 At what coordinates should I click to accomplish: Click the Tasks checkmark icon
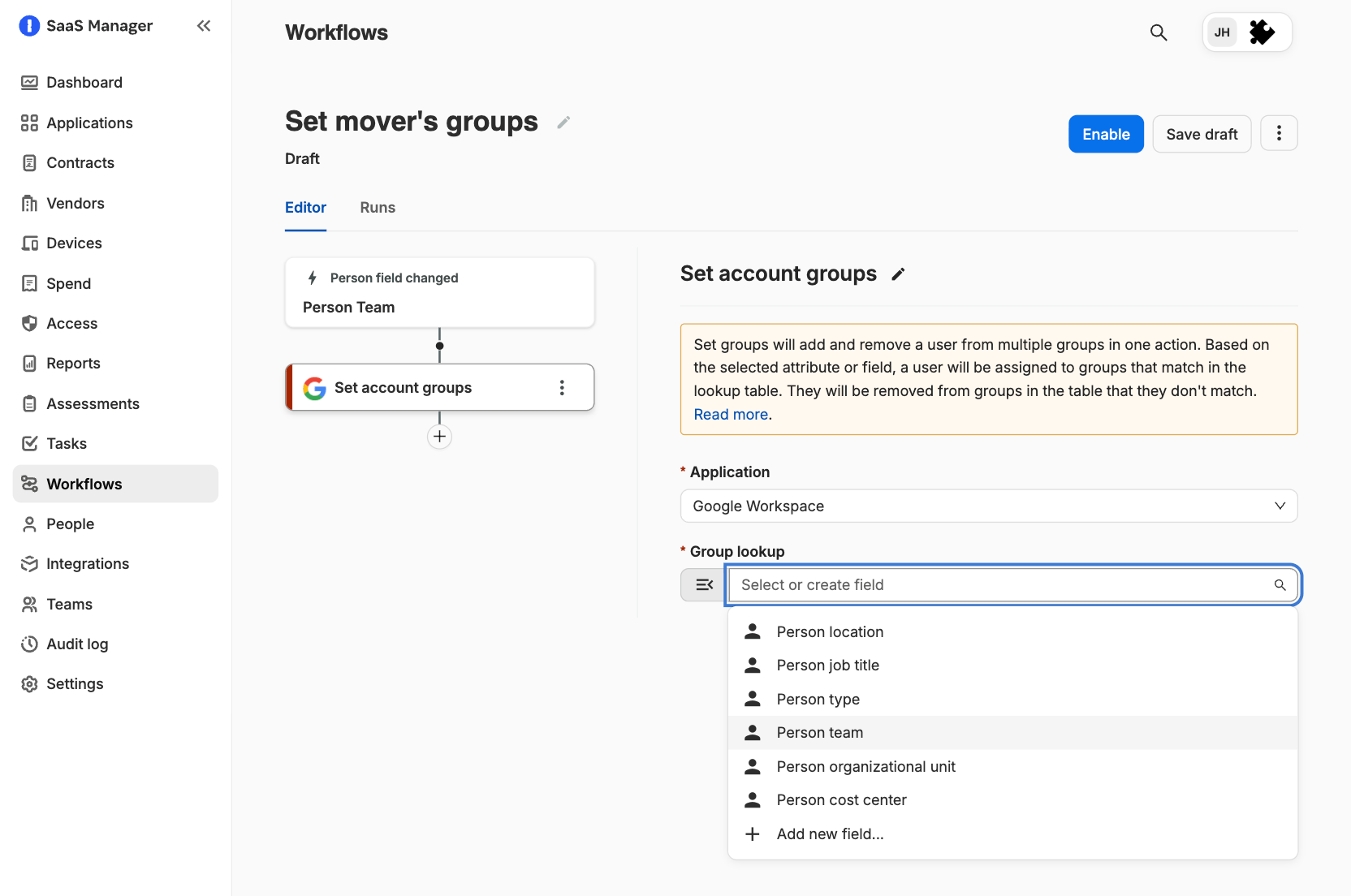pyautogui.click(x=29, y=443)
